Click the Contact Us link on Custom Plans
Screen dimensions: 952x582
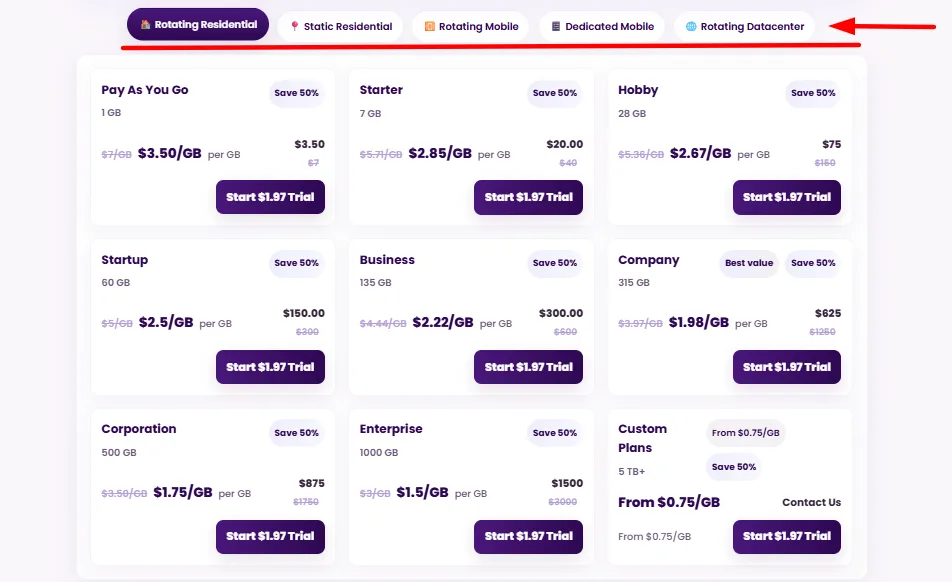pos(811,502)
